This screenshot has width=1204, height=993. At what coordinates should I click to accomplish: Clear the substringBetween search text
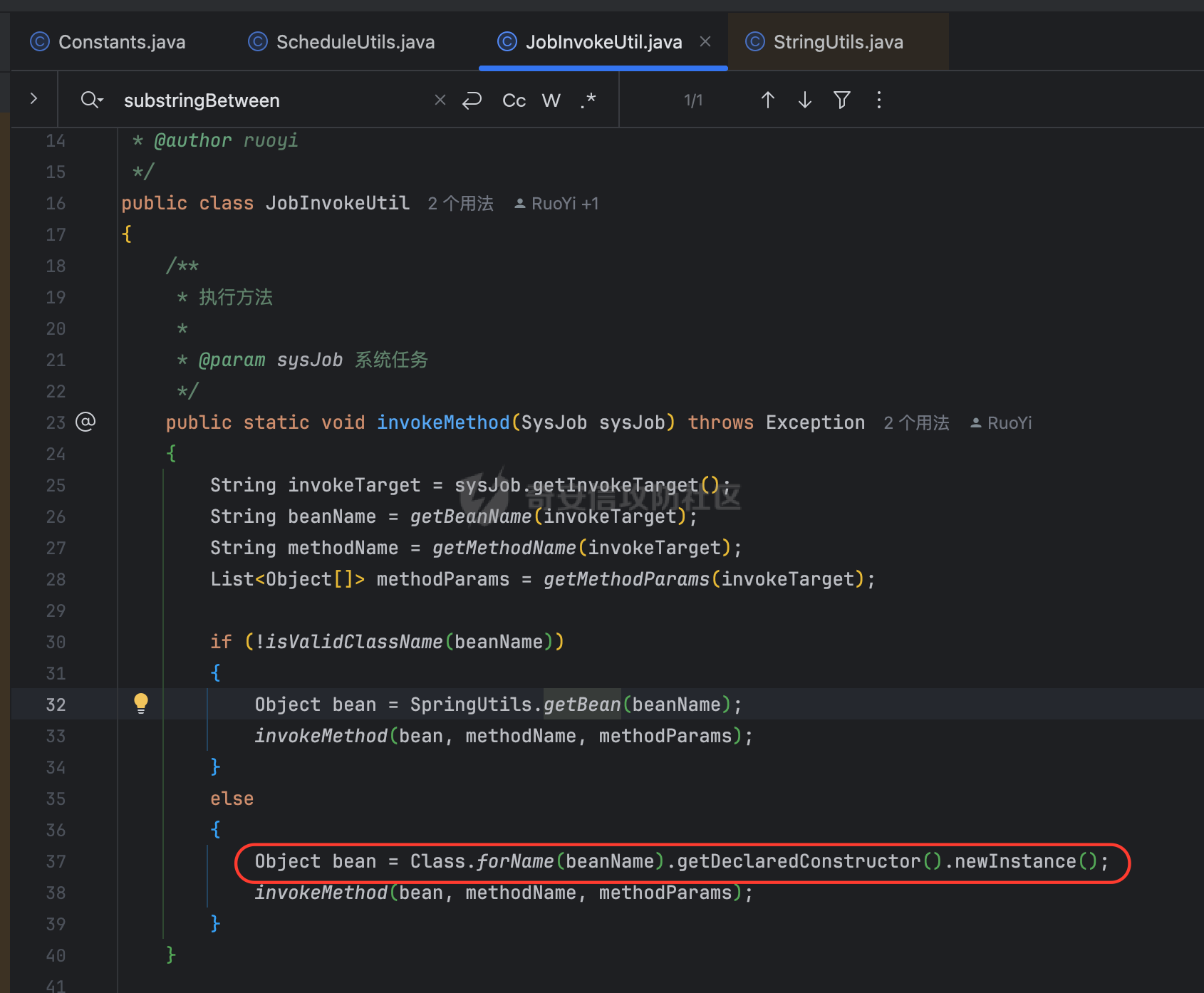(x=440, y=100)
